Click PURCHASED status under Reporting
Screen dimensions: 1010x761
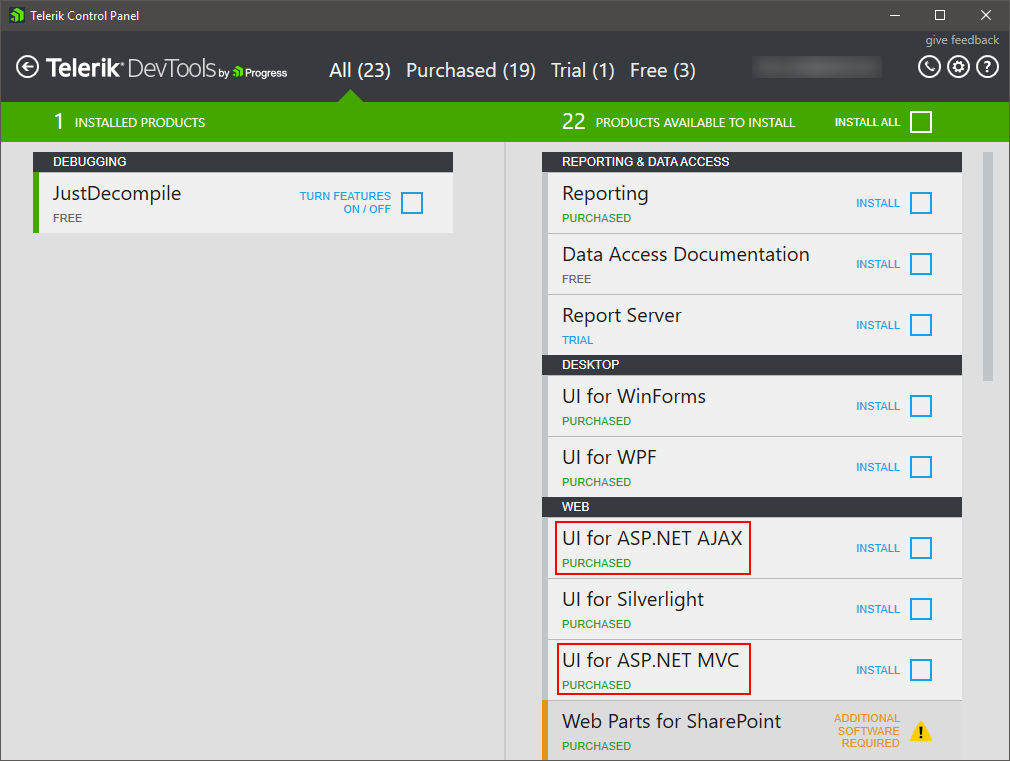click(596, 218)
